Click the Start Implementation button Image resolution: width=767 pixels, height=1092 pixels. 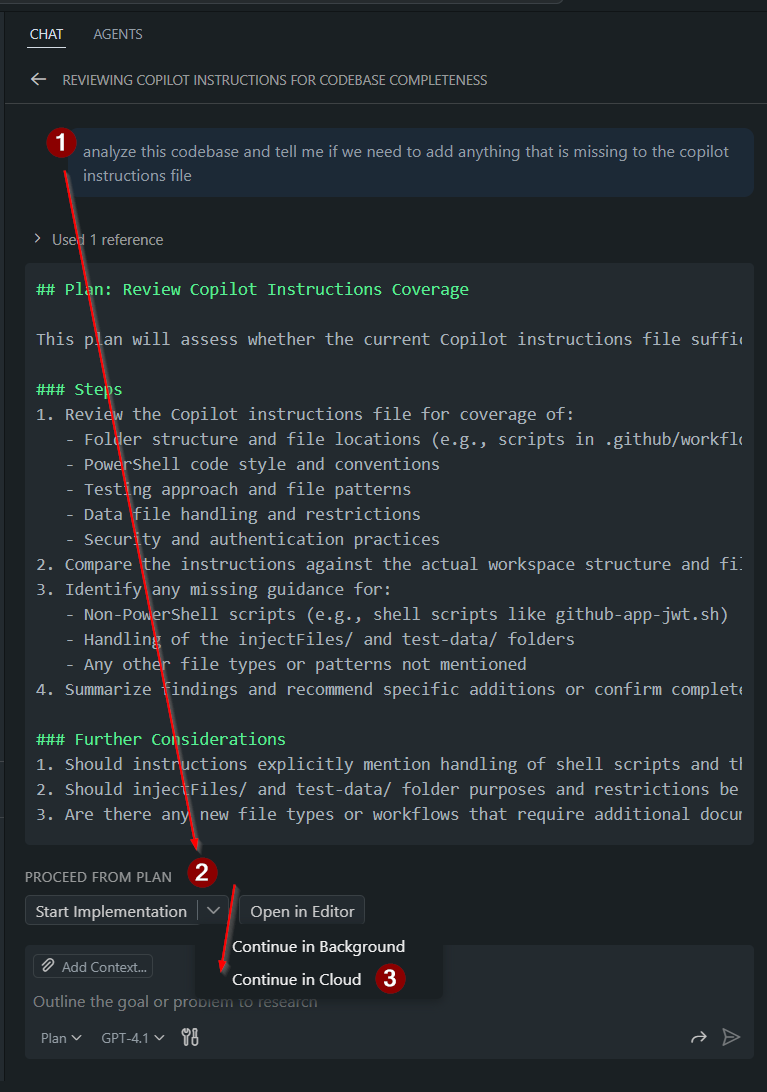tap(111, 911)
